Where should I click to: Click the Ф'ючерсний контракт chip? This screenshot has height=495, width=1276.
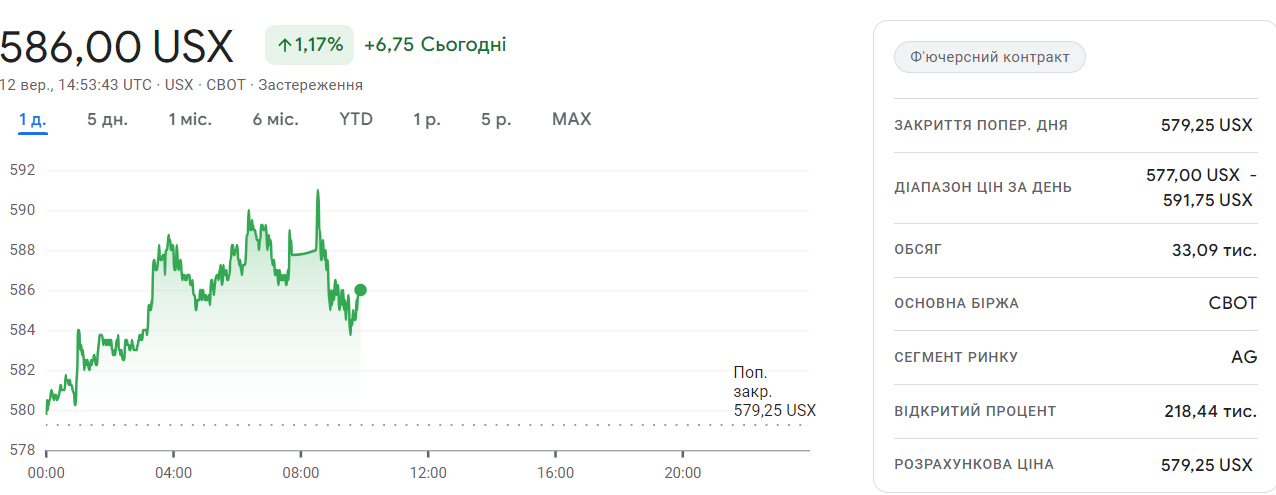pyautogui.click(x=989, y=57)
